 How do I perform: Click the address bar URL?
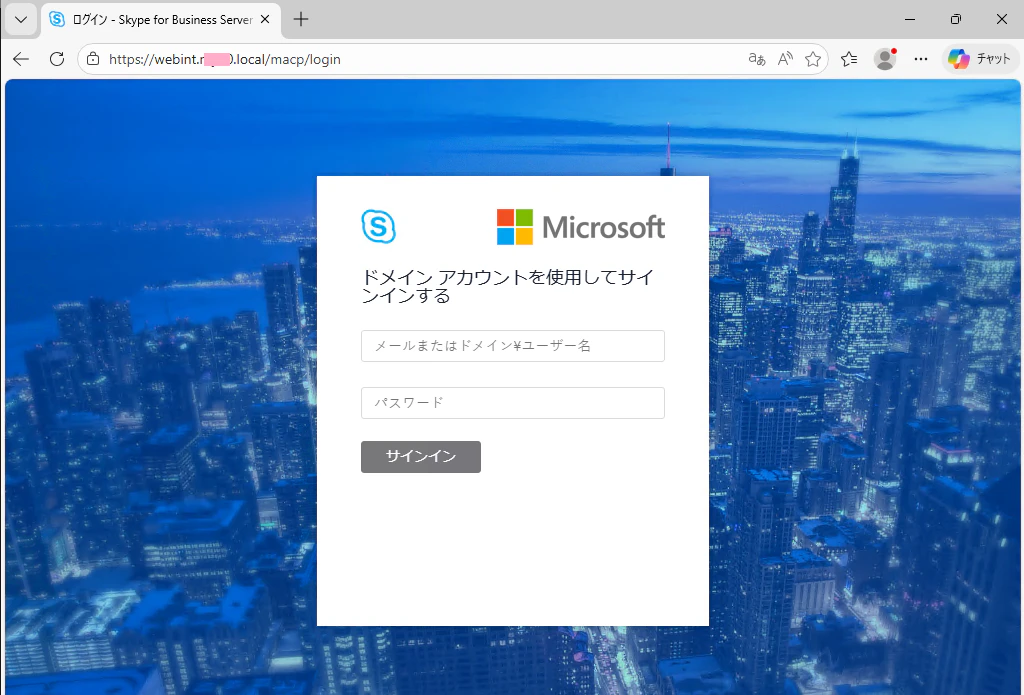tap(225, 59)
